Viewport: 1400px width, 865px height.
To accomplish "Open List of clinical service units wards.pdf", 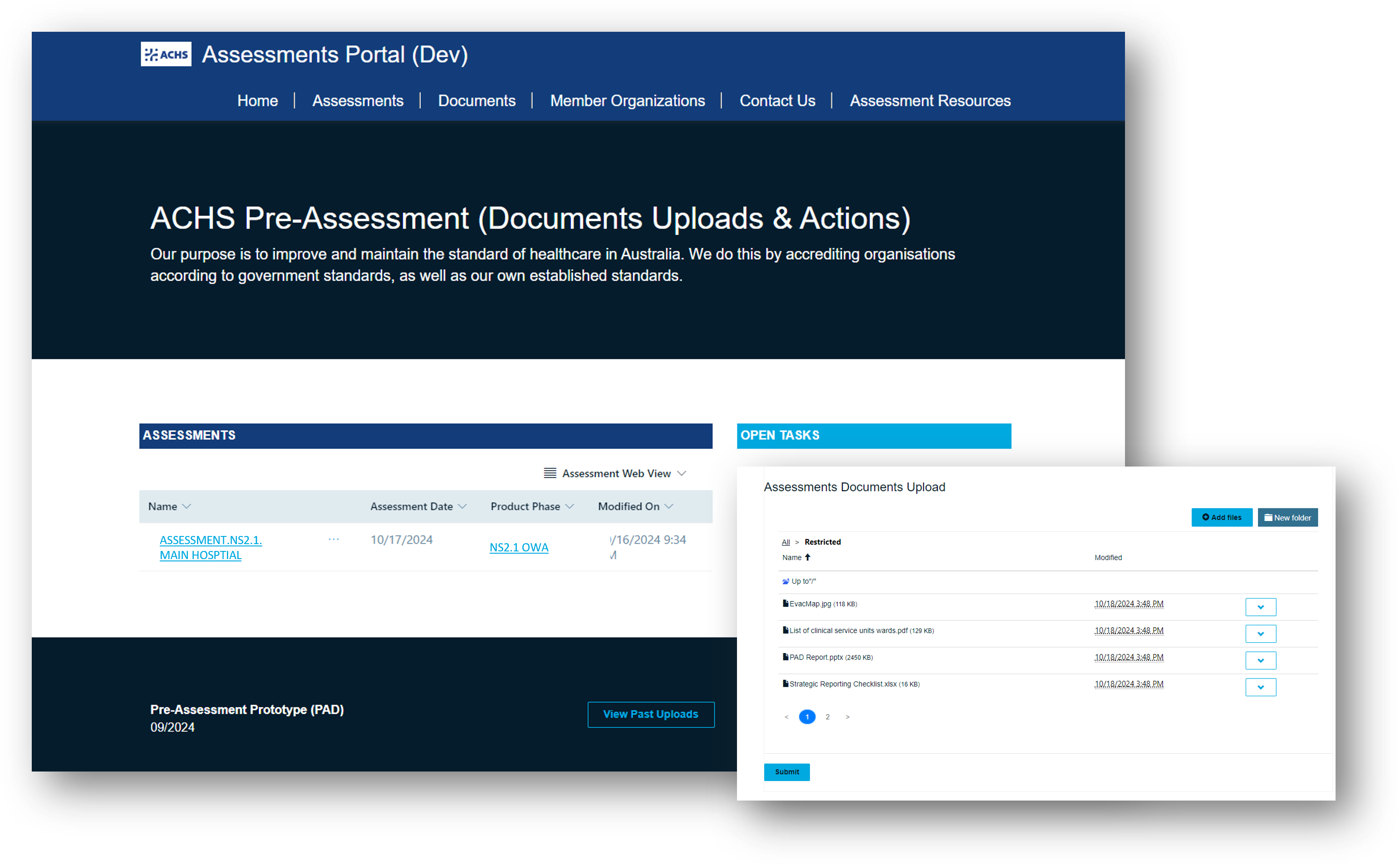I will click(x=848, y=630).
